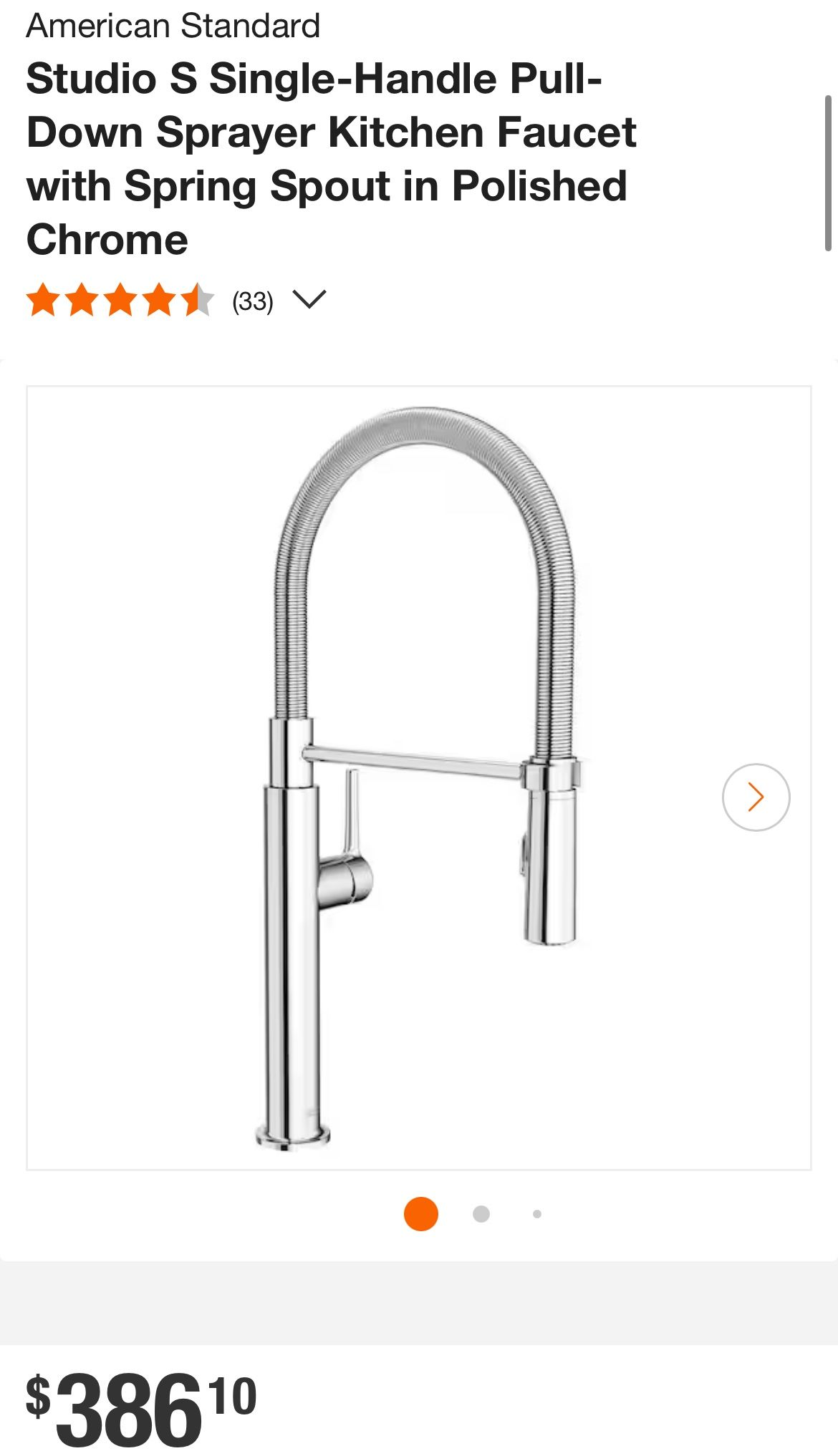Click the Studio S faucet product title

331,159
